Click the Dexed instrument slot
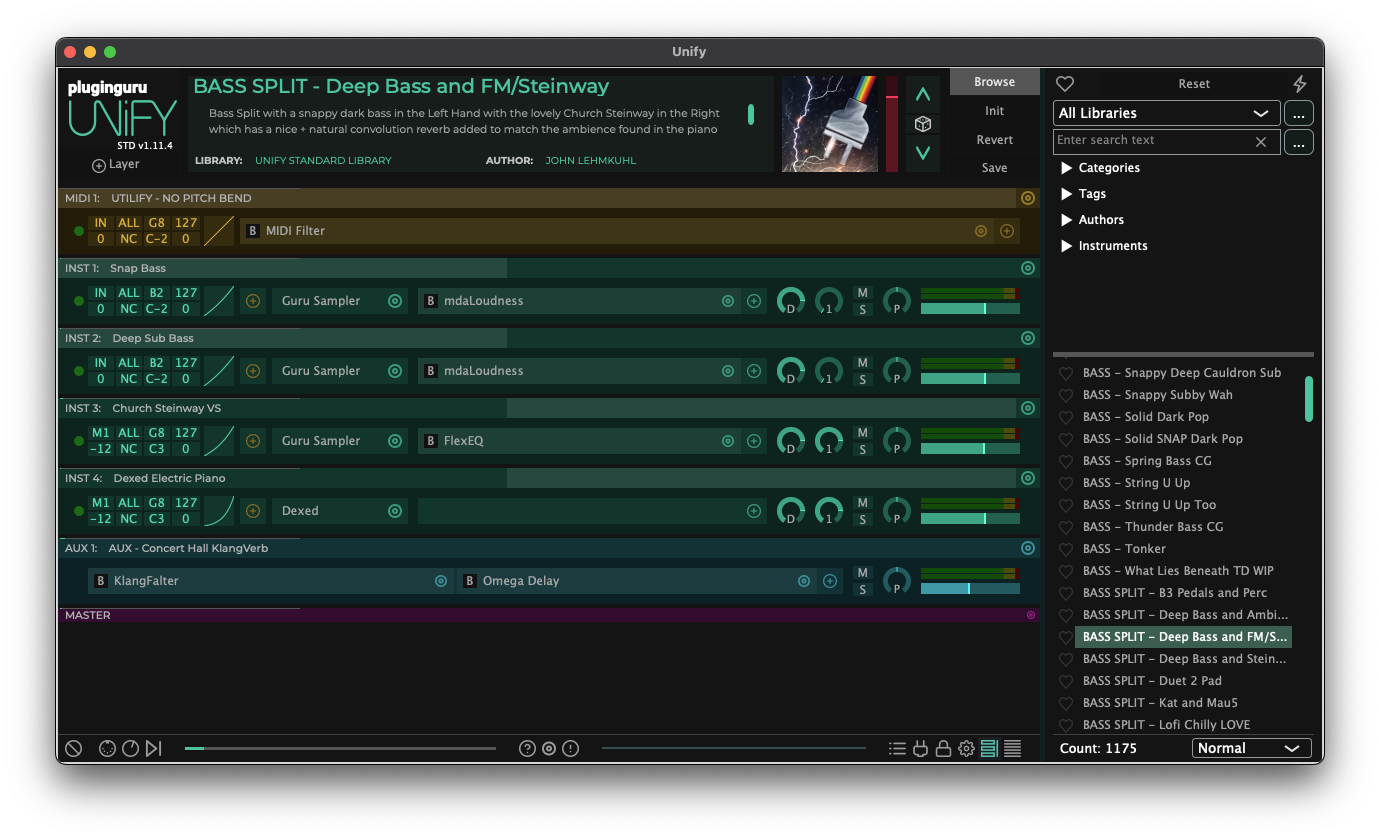Viewport: 1380px width, 838px height. point(340,511)
